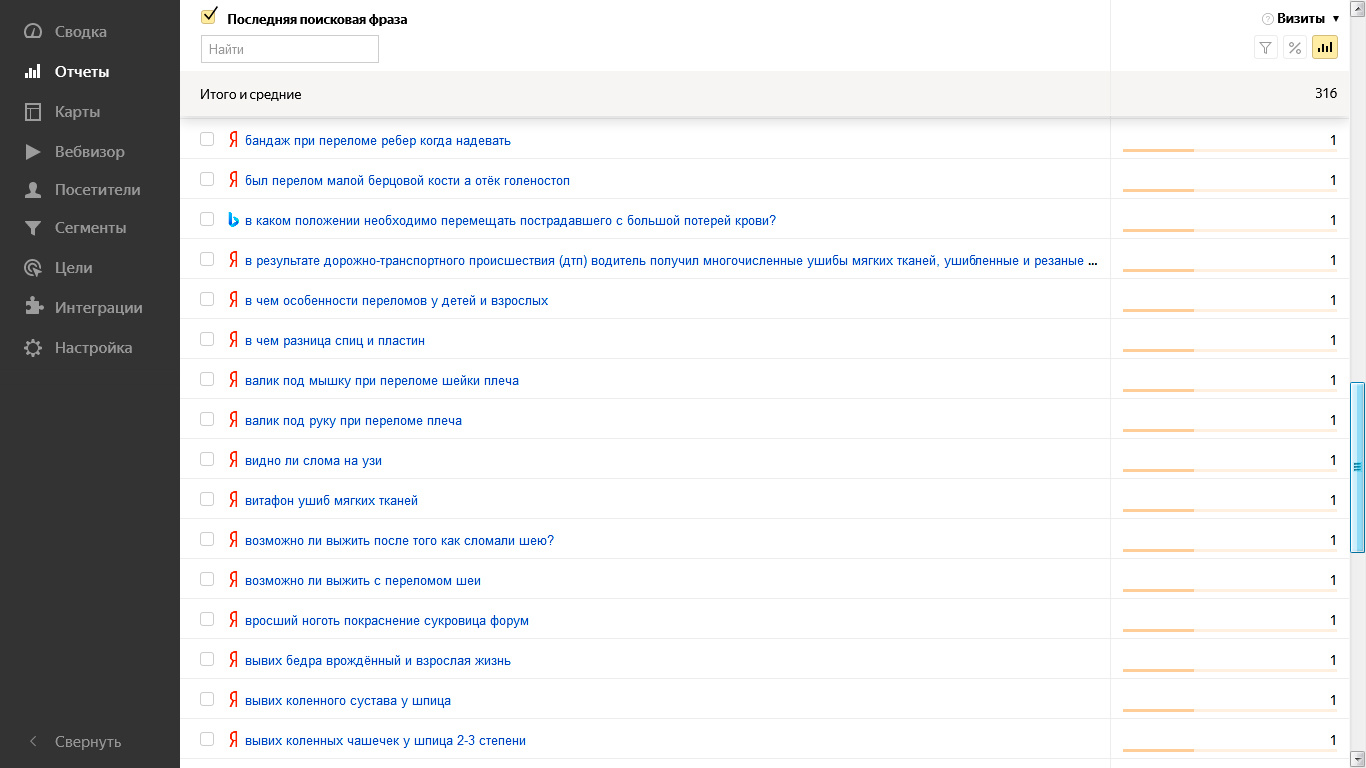
Task: Open the Визиты sort dropdown arrow
Action: click(1336, 19)
